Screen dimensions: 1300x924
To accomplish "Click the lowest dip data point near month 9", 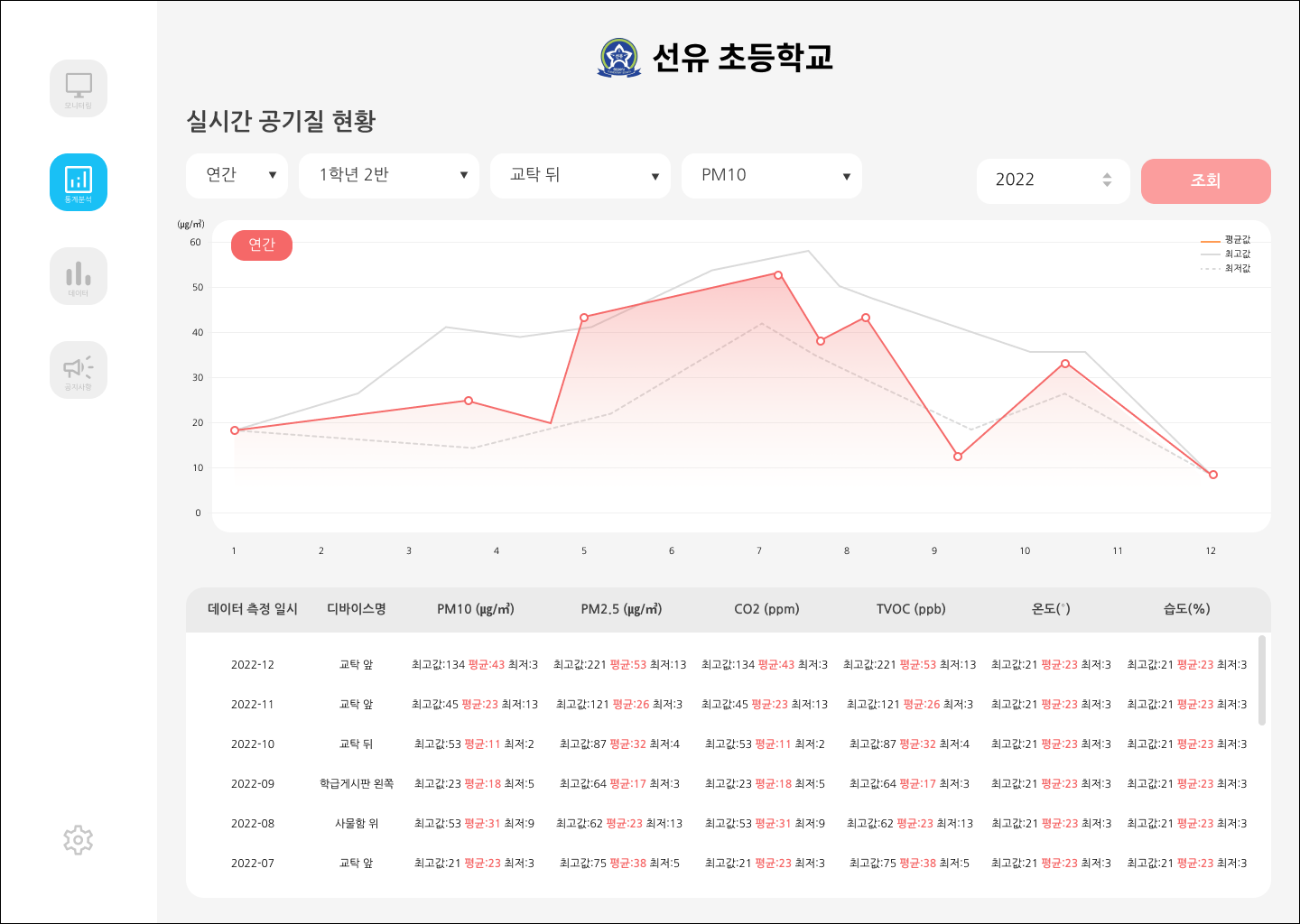I will [x=958, y=457].
